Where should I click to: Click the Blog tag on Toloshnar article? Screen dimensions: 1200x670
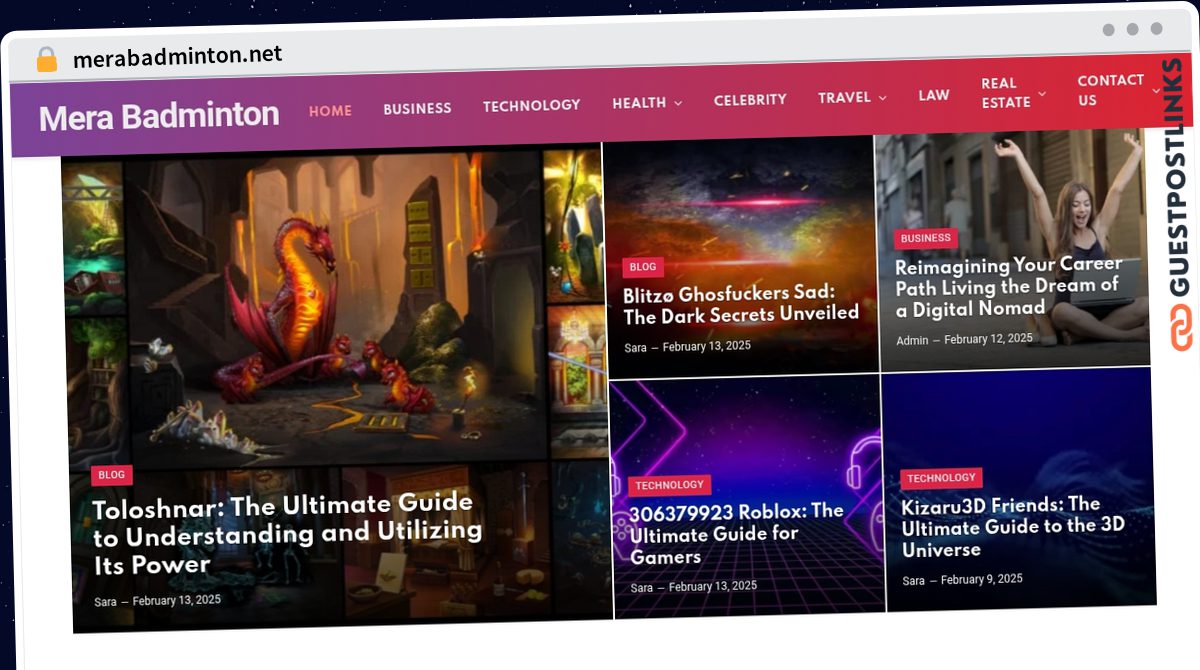click(x=111, y=475)
